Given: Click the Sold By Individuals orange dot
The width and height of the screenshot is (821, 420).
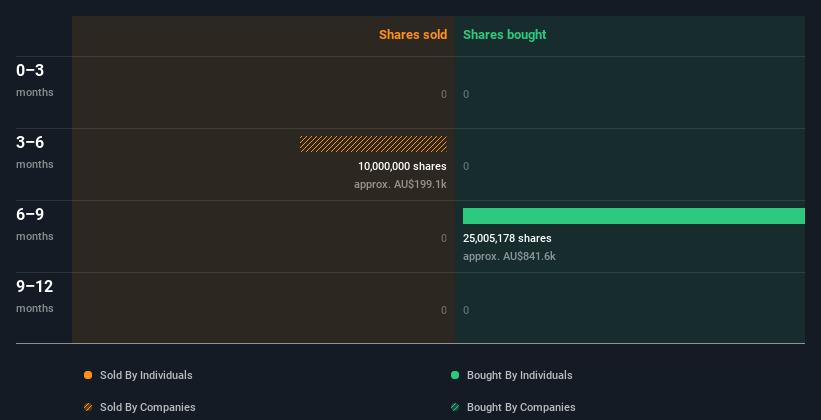Looking at the screenshot, I should pyautogui.click(x=88, y=375).
